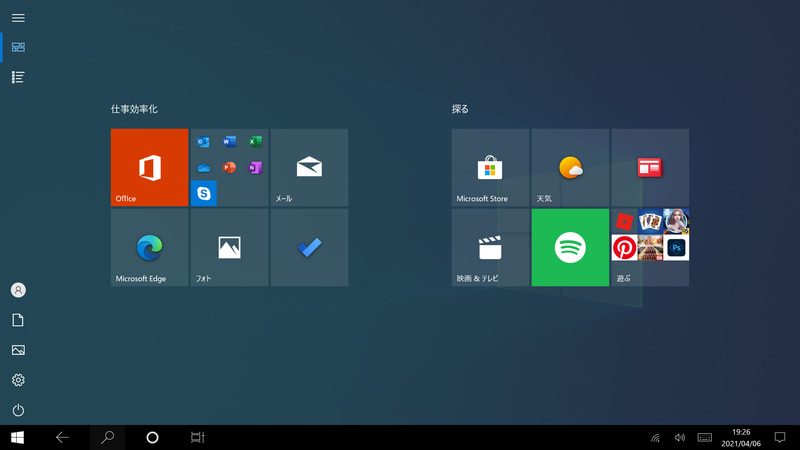Click the 仕事効率化 group heading
The image size is (800, 450).
(x=134, y=109)
